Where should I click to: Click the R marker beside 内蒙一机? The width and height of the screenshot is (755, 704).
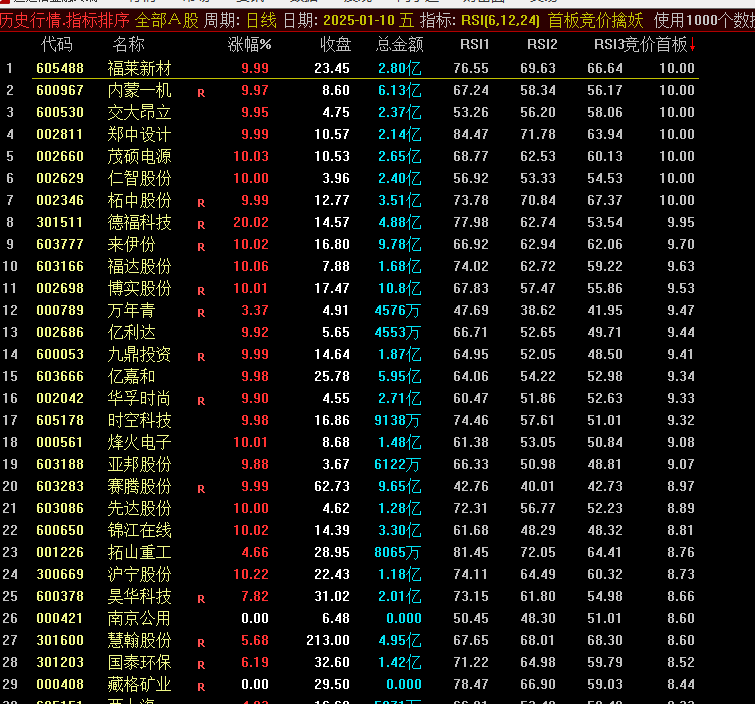(201, 92)
